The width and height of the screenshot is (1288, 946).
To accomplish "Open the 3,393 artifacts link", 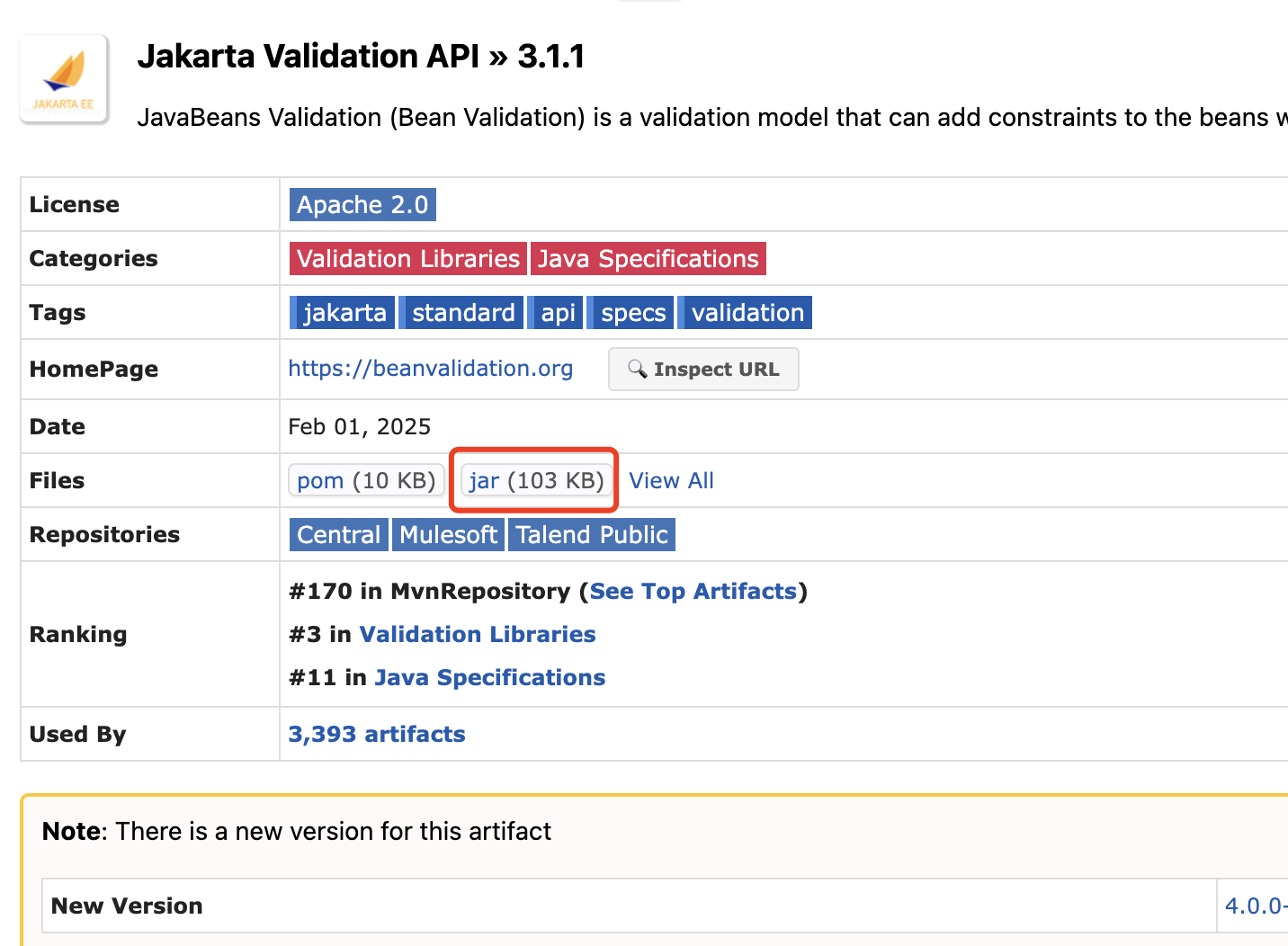I will click(x=377, y=735).
